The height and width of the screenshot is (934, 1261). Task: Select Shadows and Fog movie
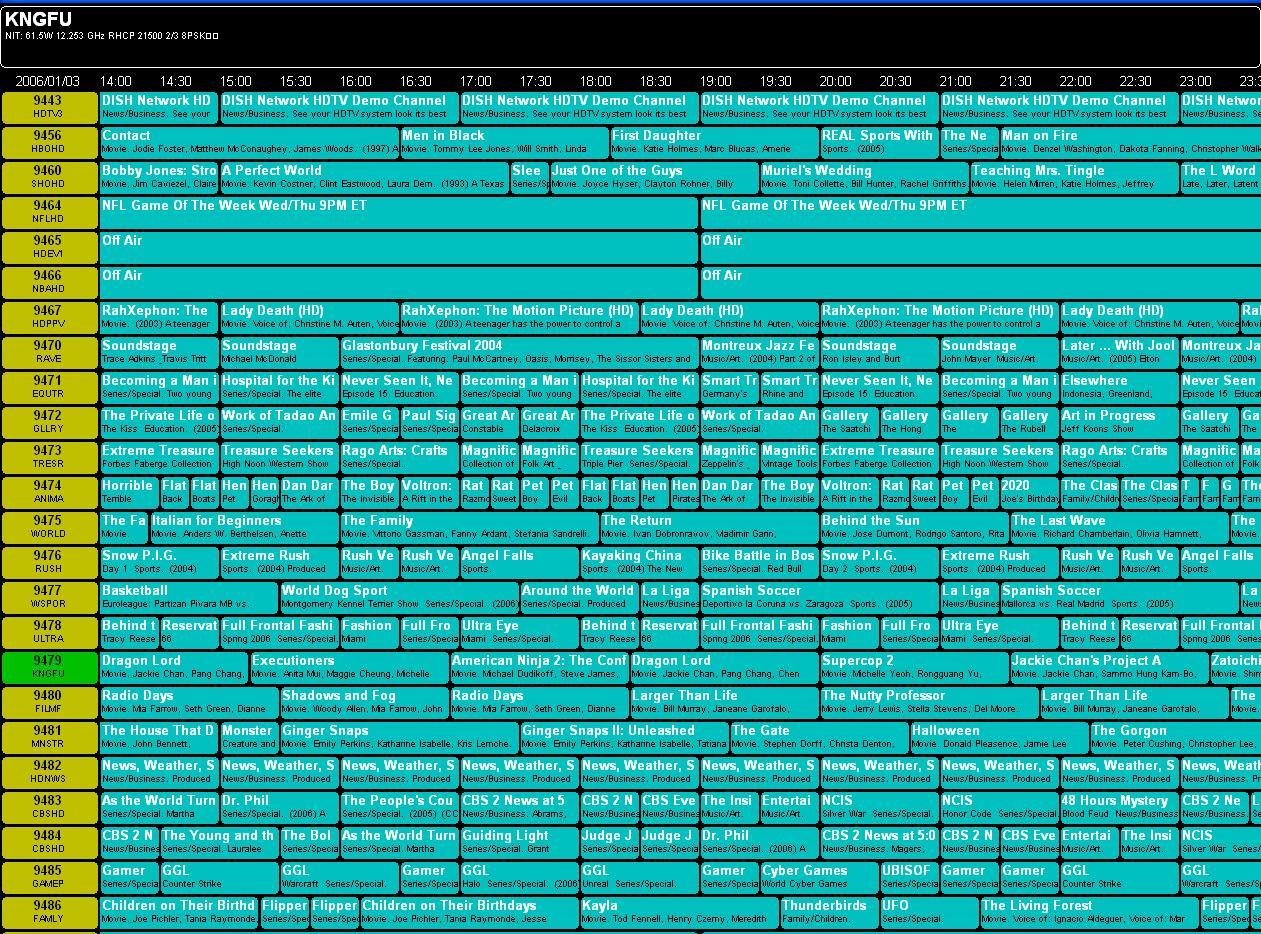[364, 702]
